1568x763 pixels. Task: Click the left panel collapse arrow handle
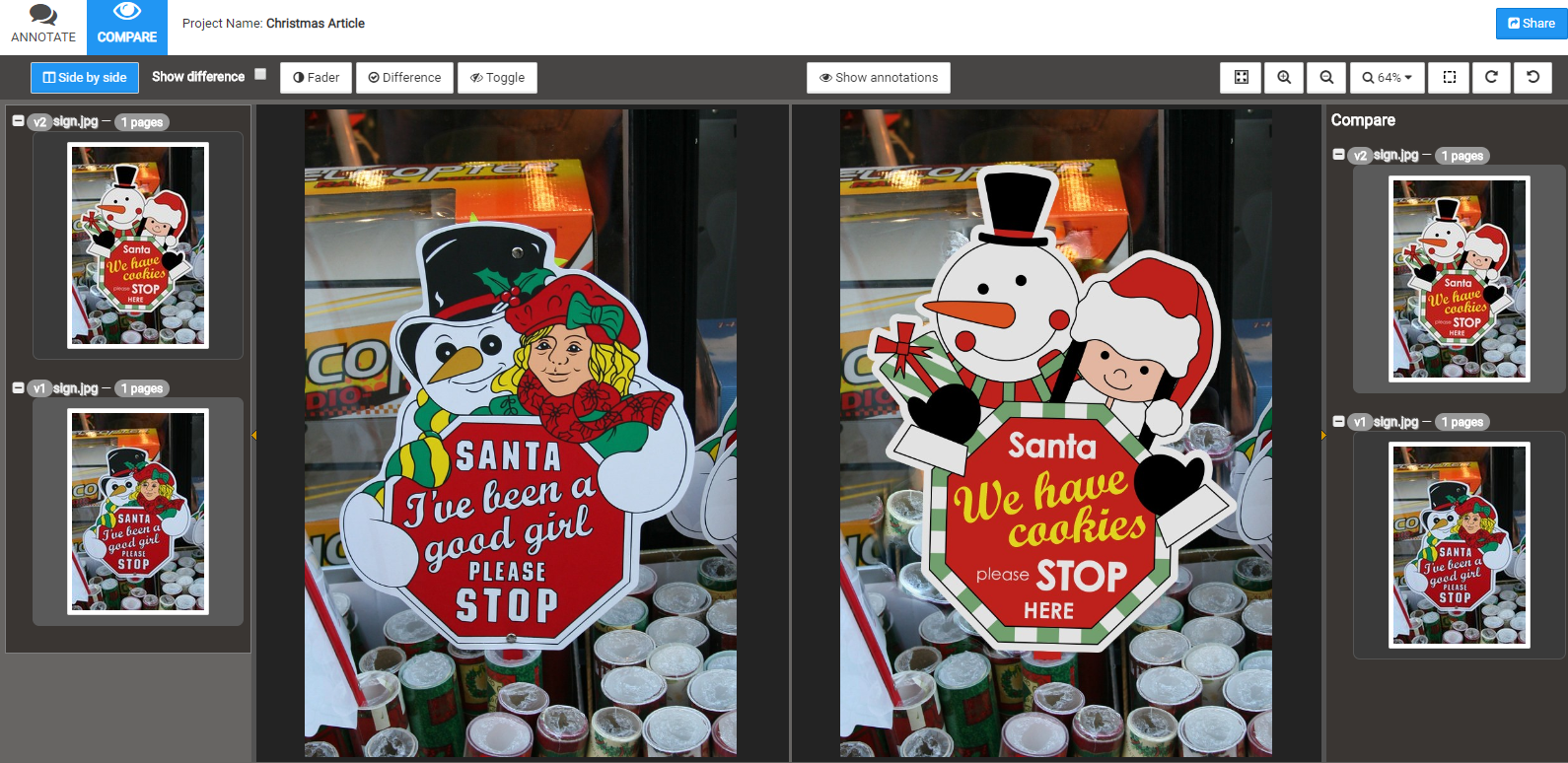tap(253, 435)
